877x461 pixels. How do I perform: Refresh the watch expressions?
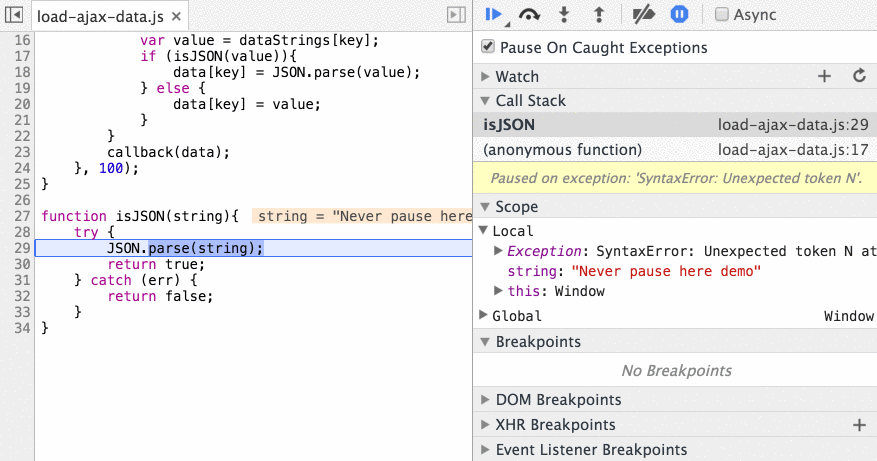pos(860,76)
